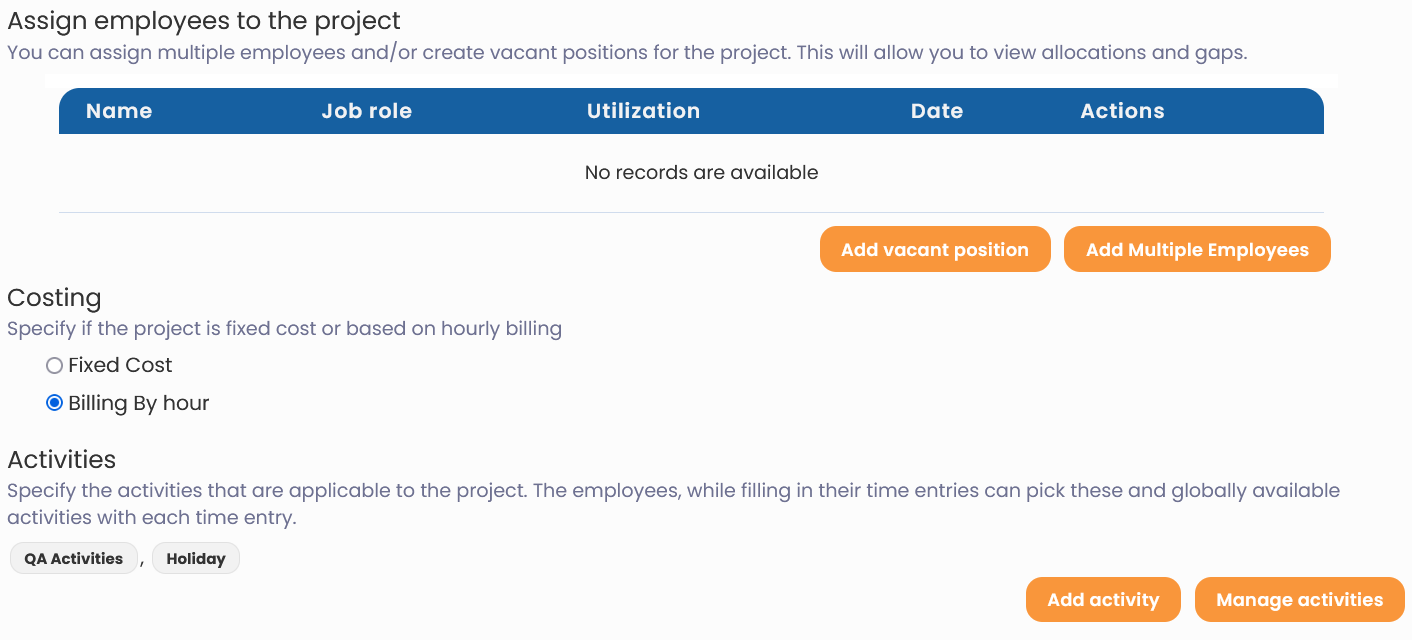Screen dimensions: 1412x640
Task: Click the "Assign employees to the project" heading
Action: pyautogui.click(x=204, y=20)
